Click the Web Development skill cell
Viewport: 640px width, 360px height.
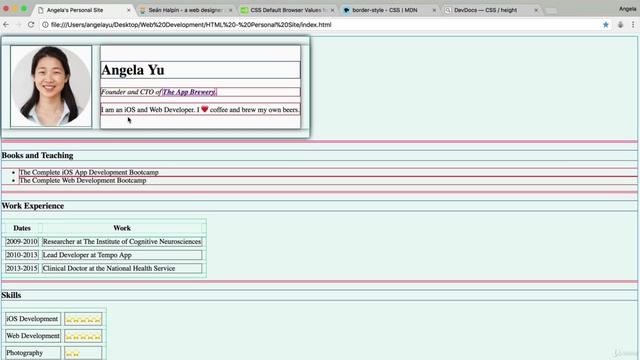coord(33,336)
